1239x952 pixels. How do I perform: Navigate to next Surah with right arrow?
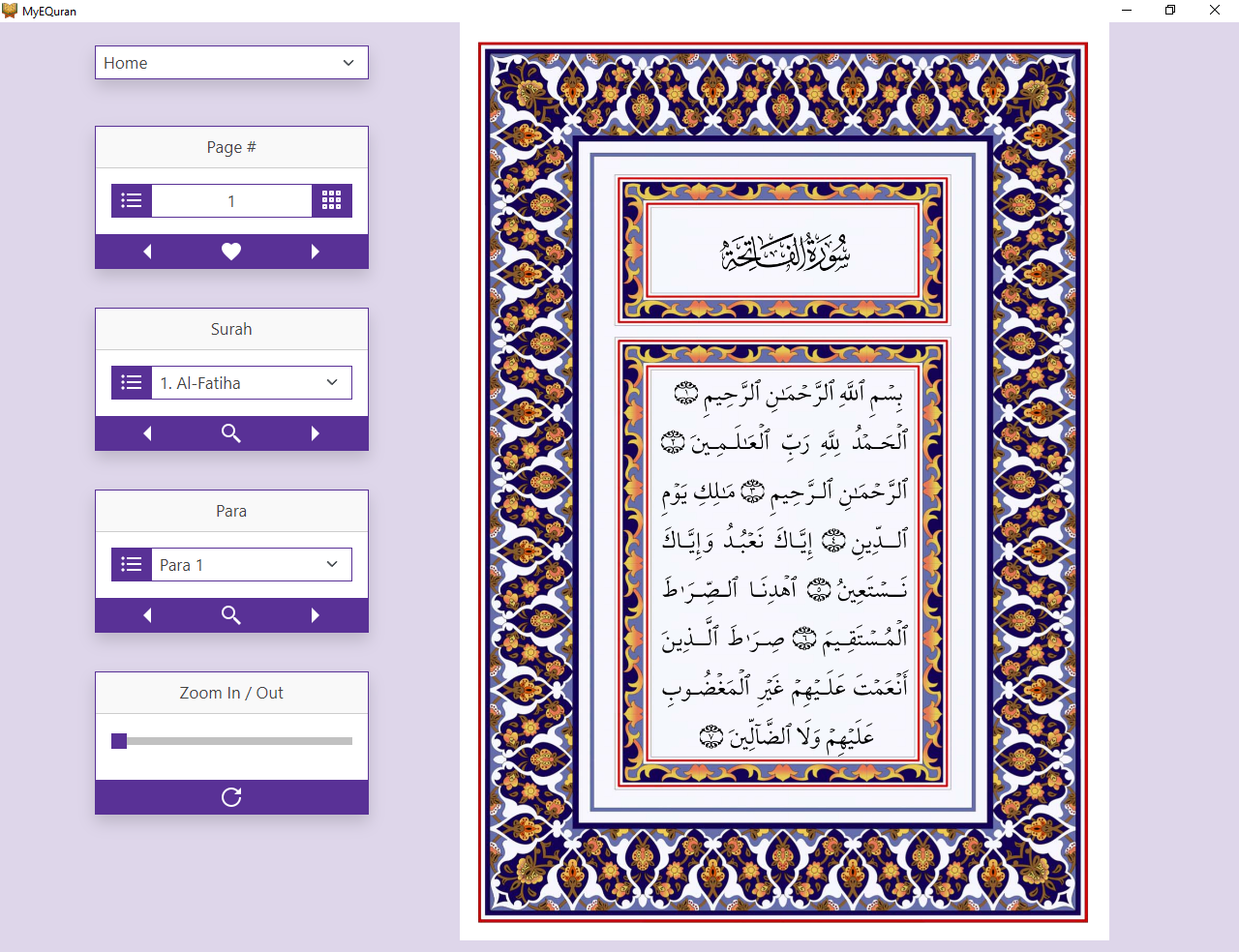coord(315,432)
